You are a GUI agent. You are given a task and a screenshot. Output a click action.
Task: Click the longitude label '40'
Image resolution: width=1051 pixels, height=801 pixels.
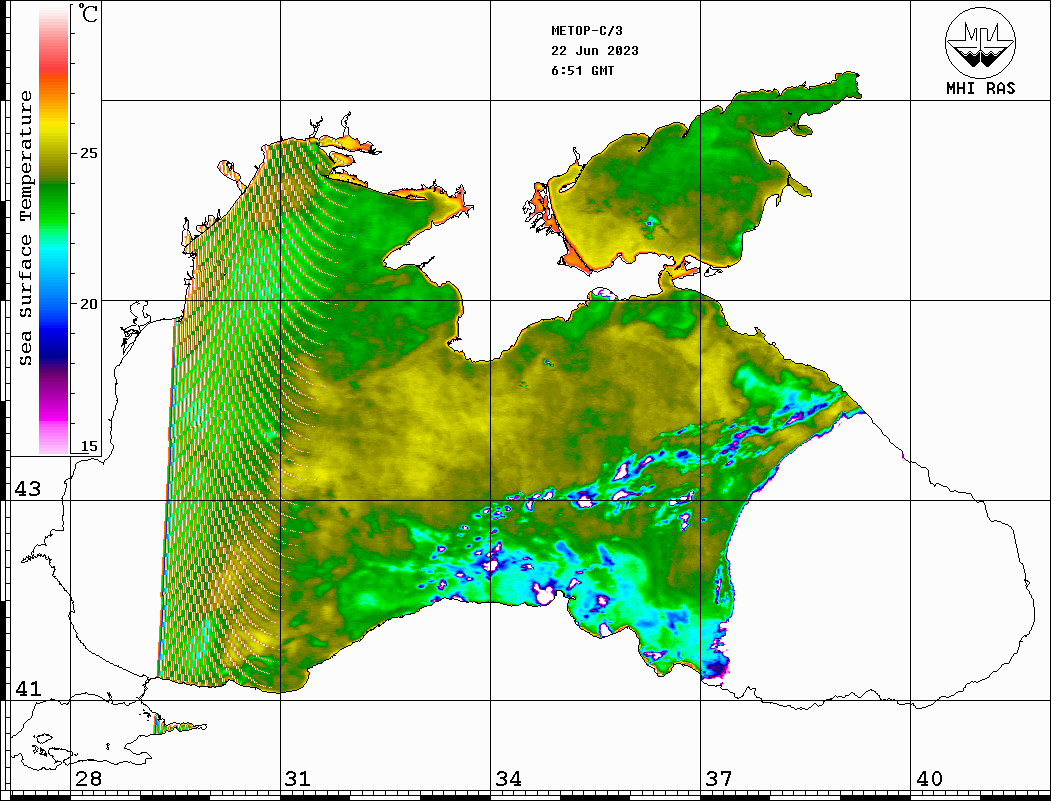coord(928,779)
